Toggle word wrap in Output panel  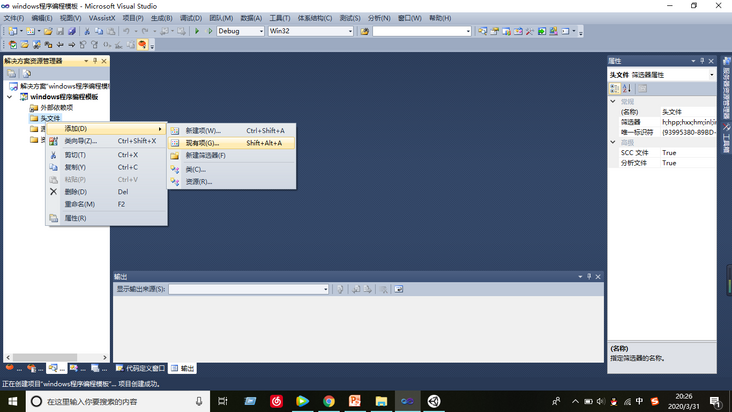(x=399, y=289)
